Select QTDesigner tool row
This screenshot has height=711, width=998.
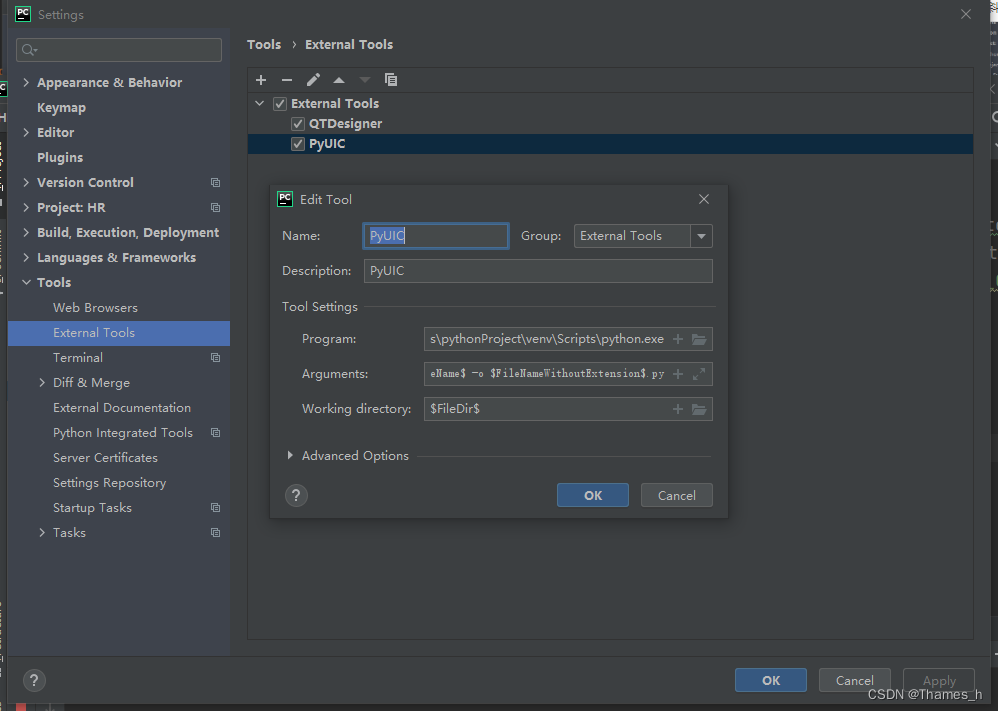tap(610, 123)
